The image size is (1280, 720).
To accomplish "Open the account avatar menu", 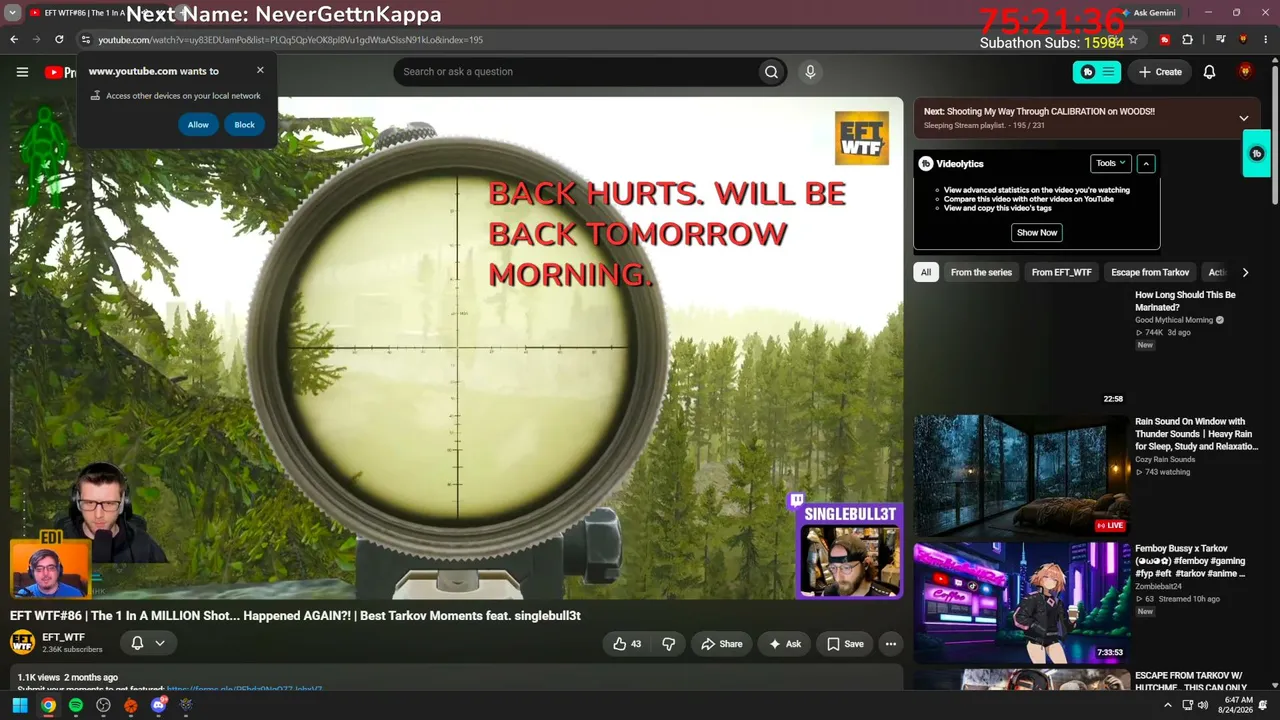I will tap(1245, 72).
